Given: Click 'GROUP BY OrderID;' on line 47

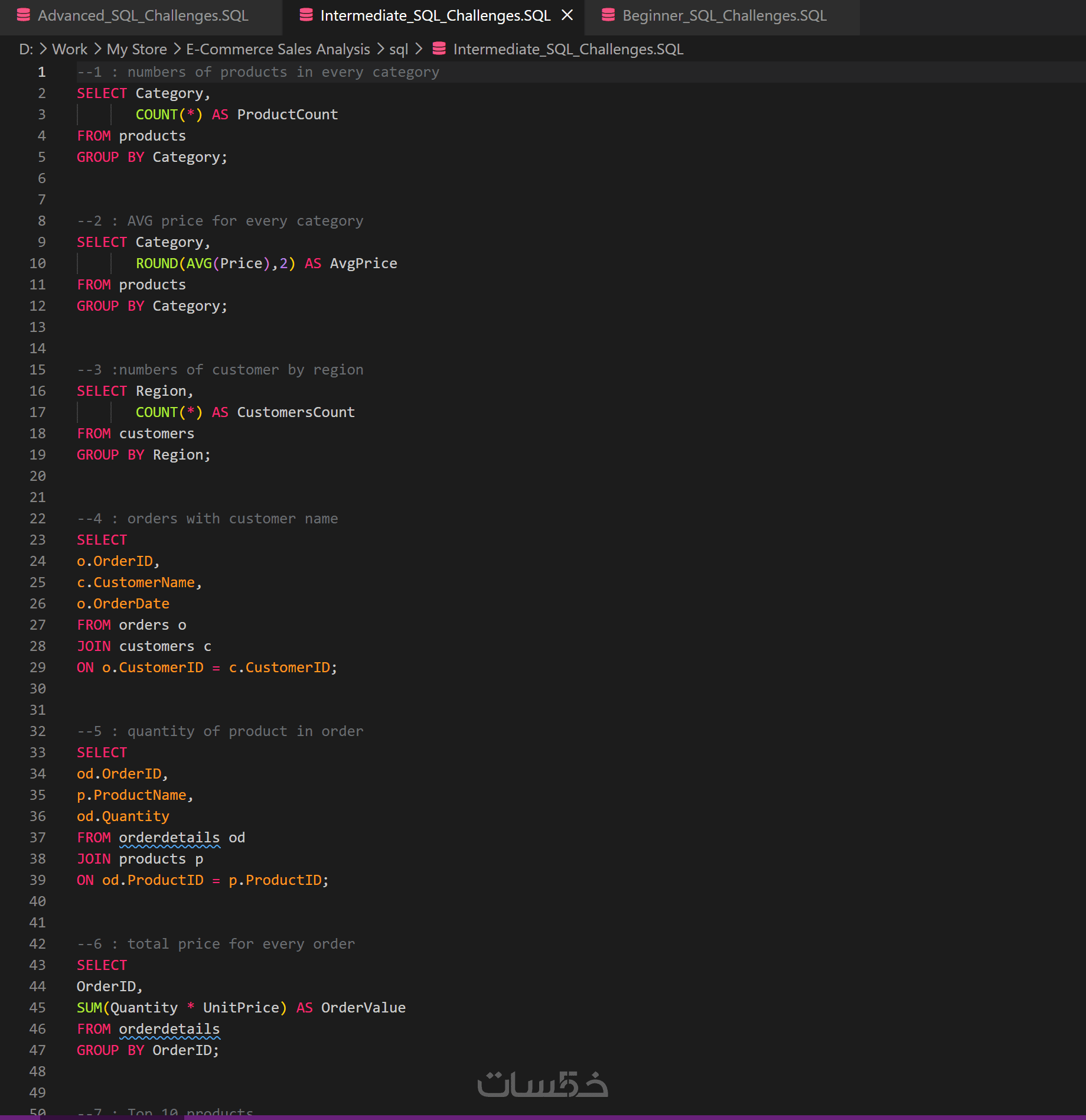Looking at the screenshot, I should 148,1050.
